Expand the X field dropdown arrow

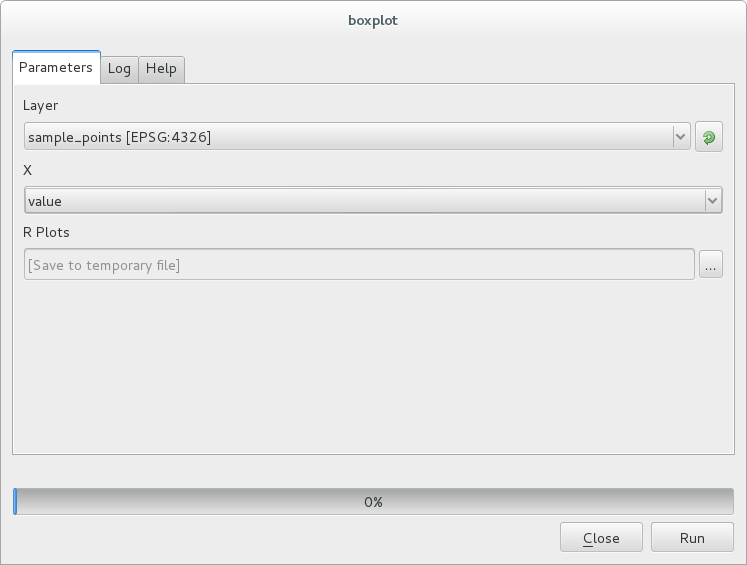click(x=713, y=201)
